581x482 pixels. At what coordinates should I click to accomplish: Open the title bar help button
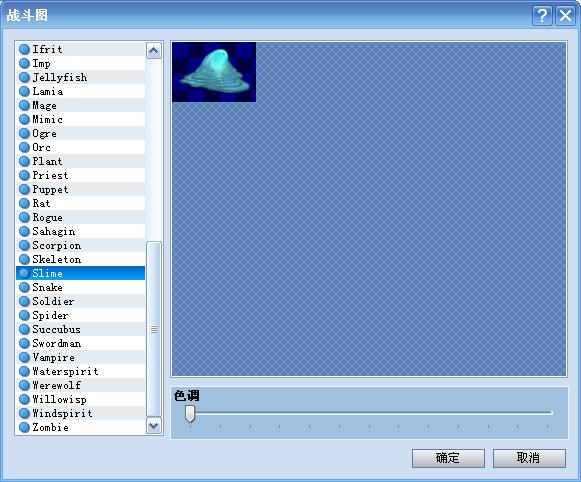(542, 16)
